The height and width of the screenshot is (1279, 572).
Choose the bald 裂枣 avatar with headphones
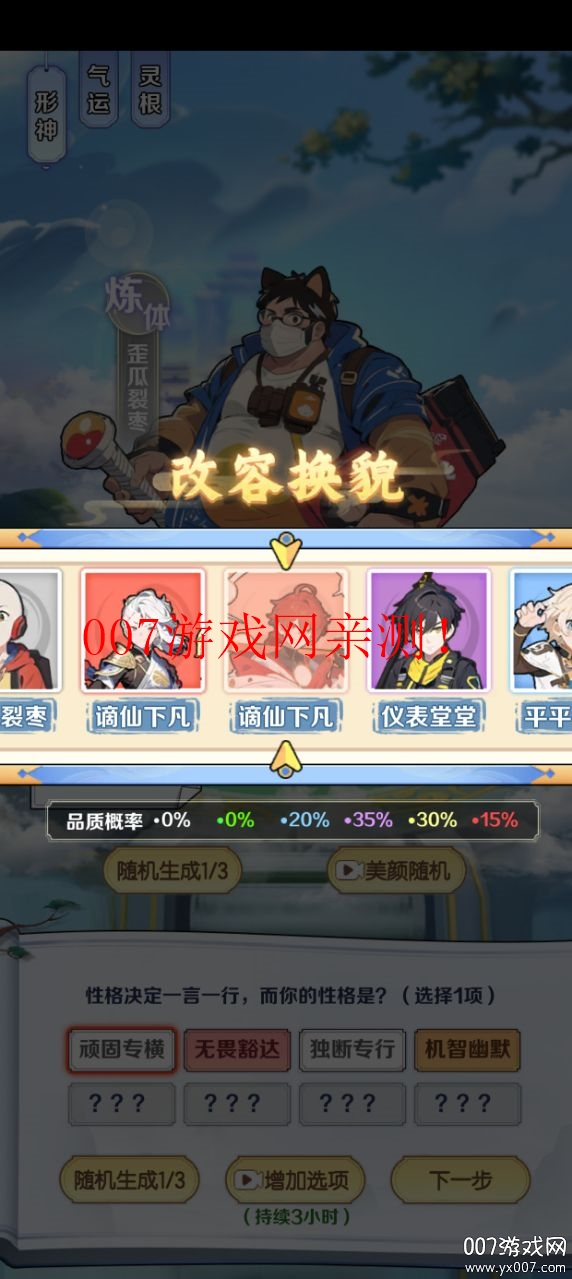(x=28, y=630)
